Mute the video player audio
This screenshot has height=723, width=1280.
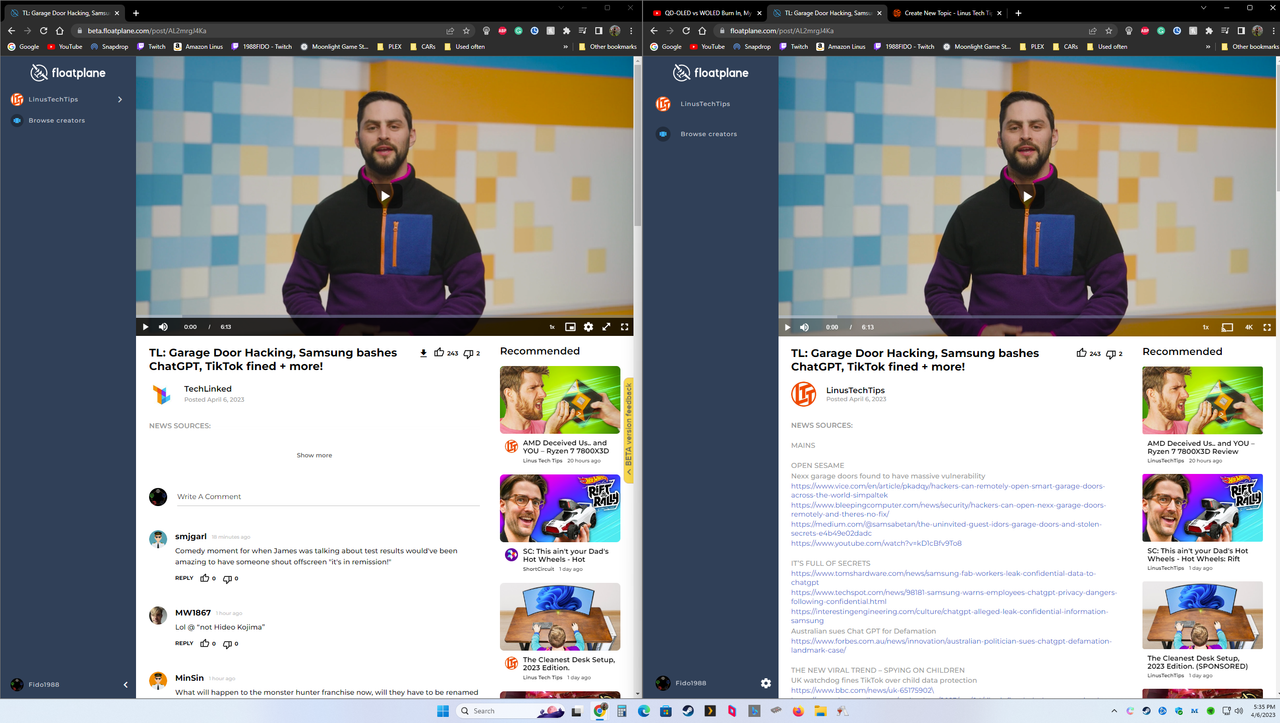coord(163,326)
